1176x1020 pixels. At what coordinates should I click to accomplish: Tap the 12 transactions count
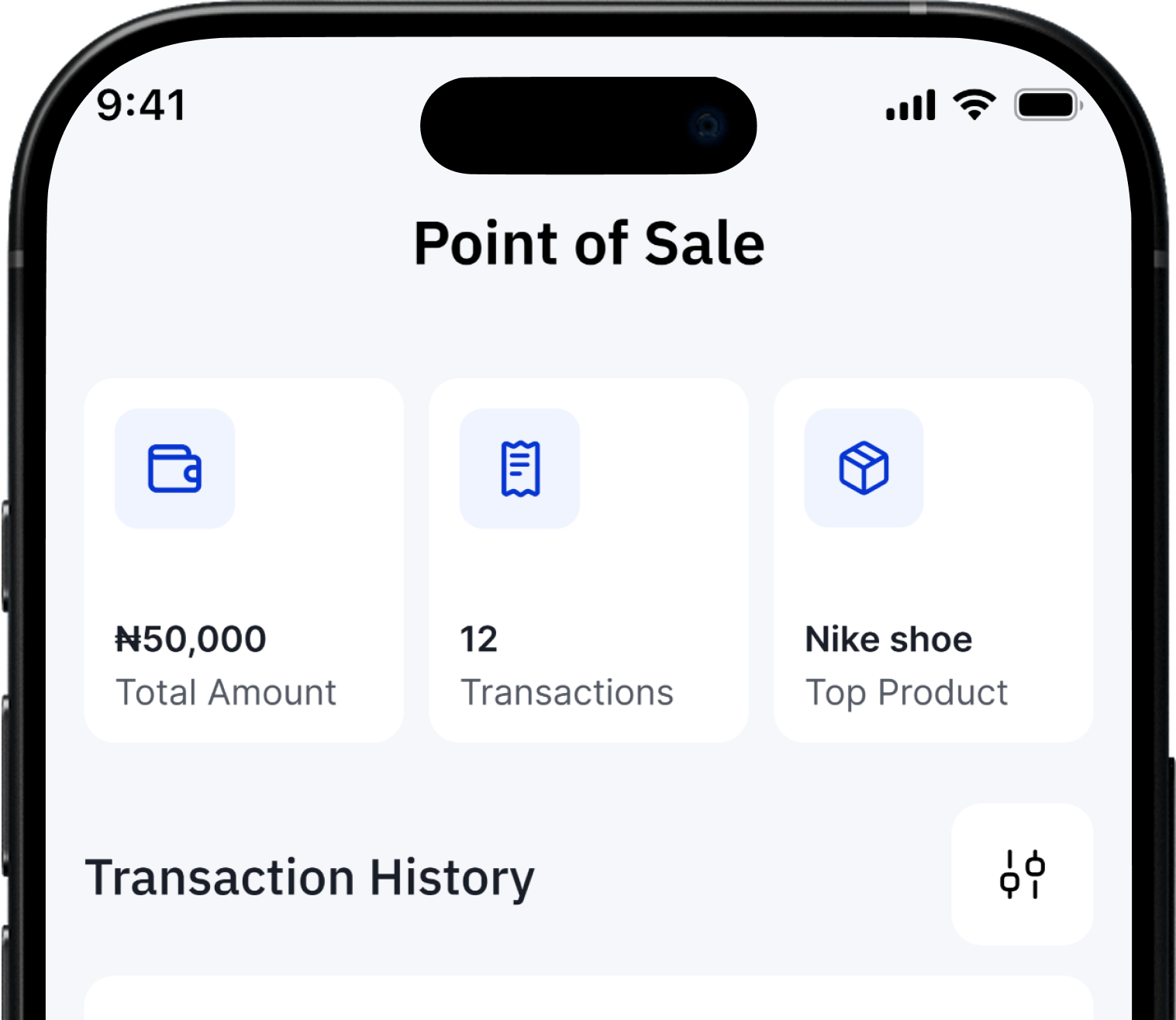tap(478, 639)
